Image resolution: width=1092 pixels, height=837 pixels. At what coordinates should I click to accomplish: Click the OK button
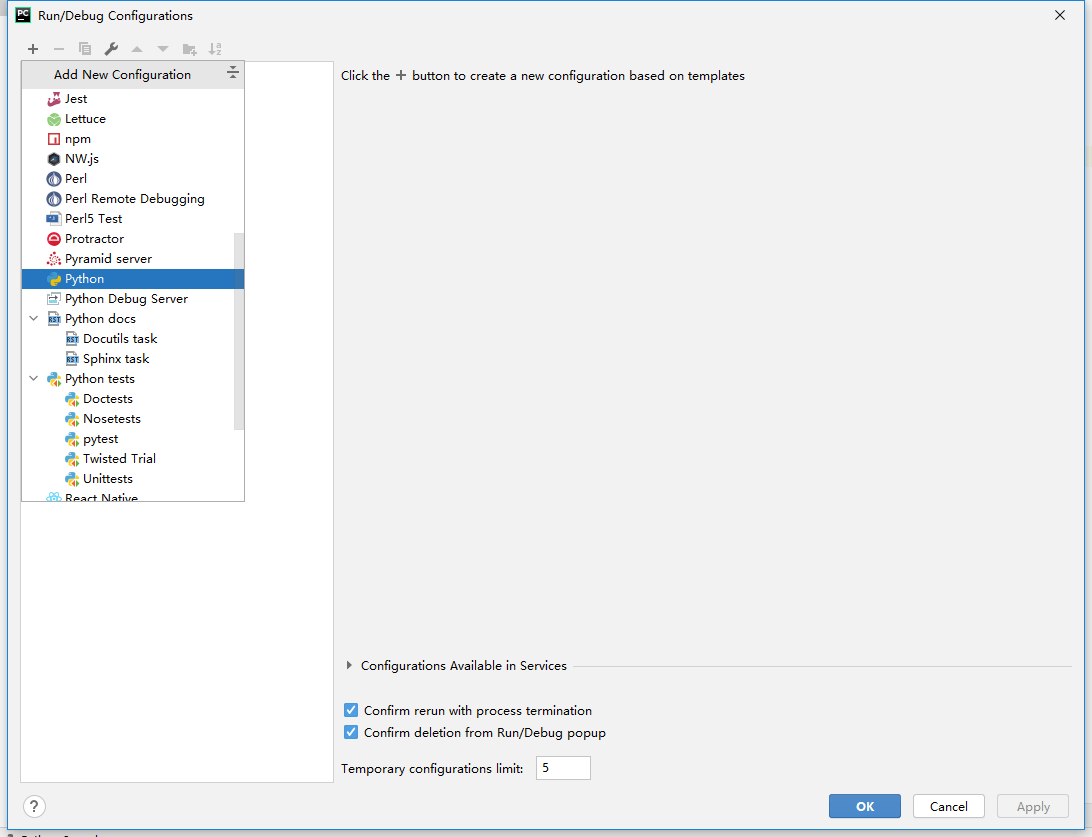click(x=865, y=806)
